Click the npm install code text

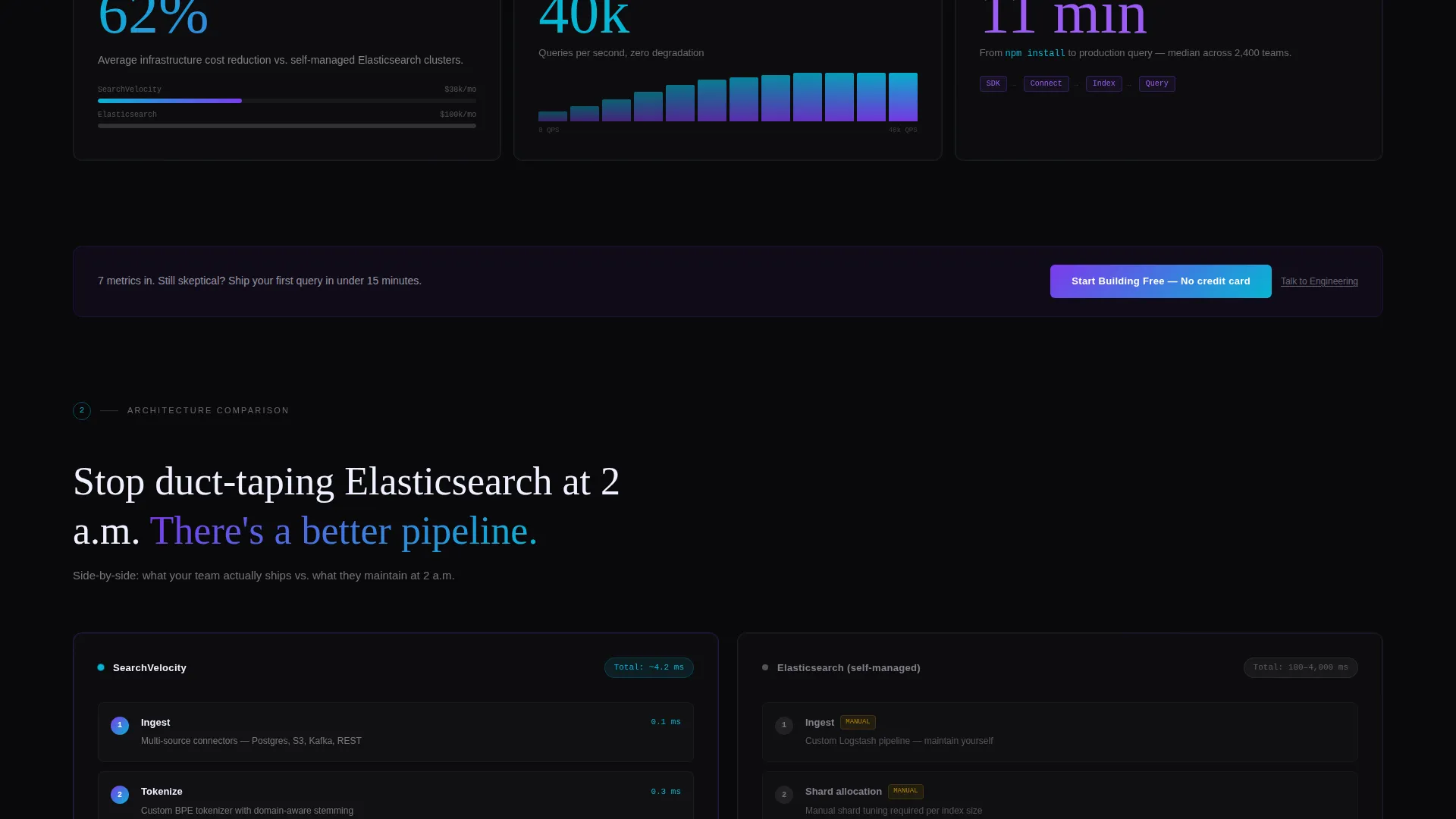1035,53
